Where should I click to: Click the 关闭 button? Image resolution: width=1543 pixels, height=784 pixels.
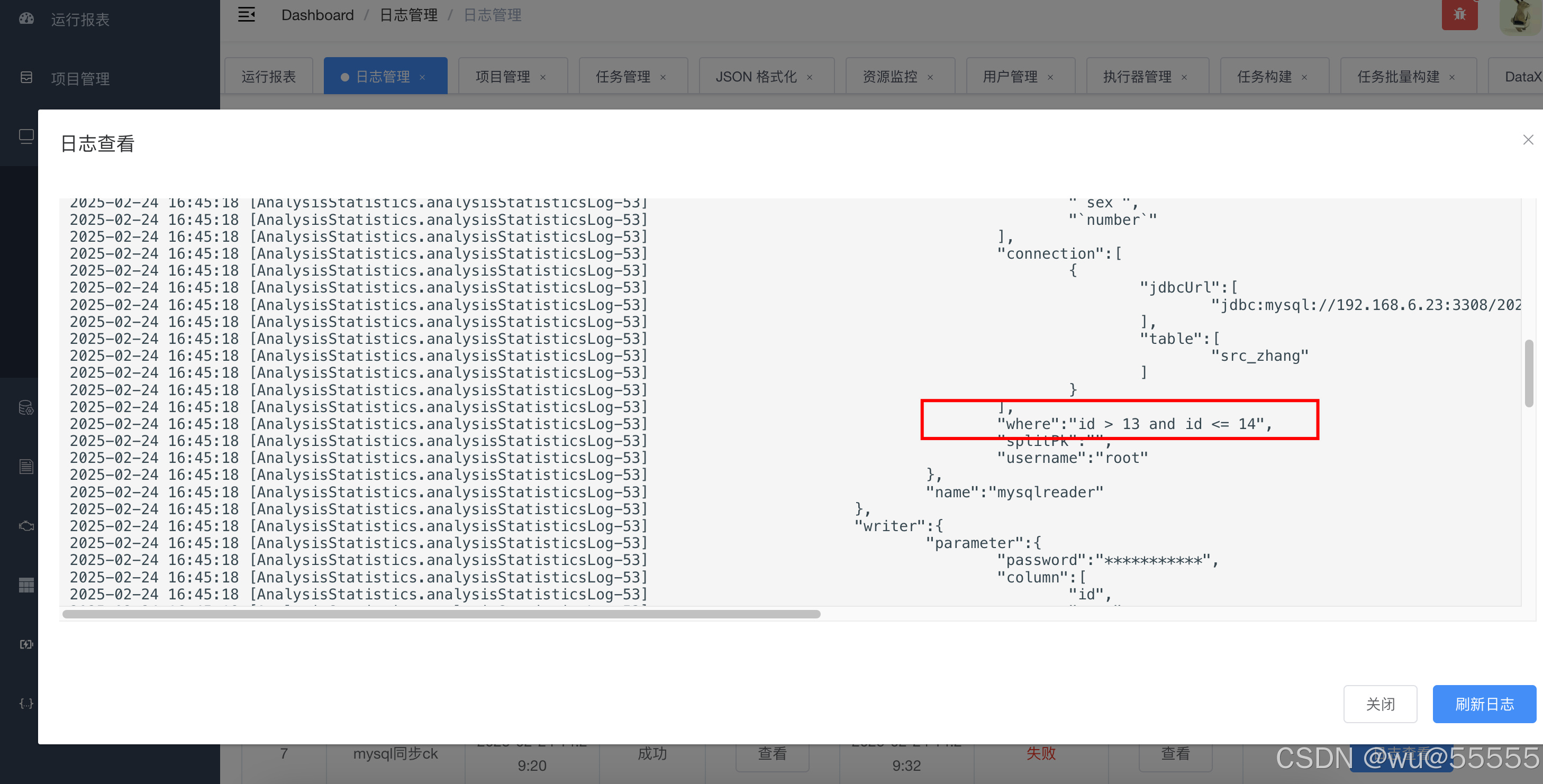[x=1379, y=704]
